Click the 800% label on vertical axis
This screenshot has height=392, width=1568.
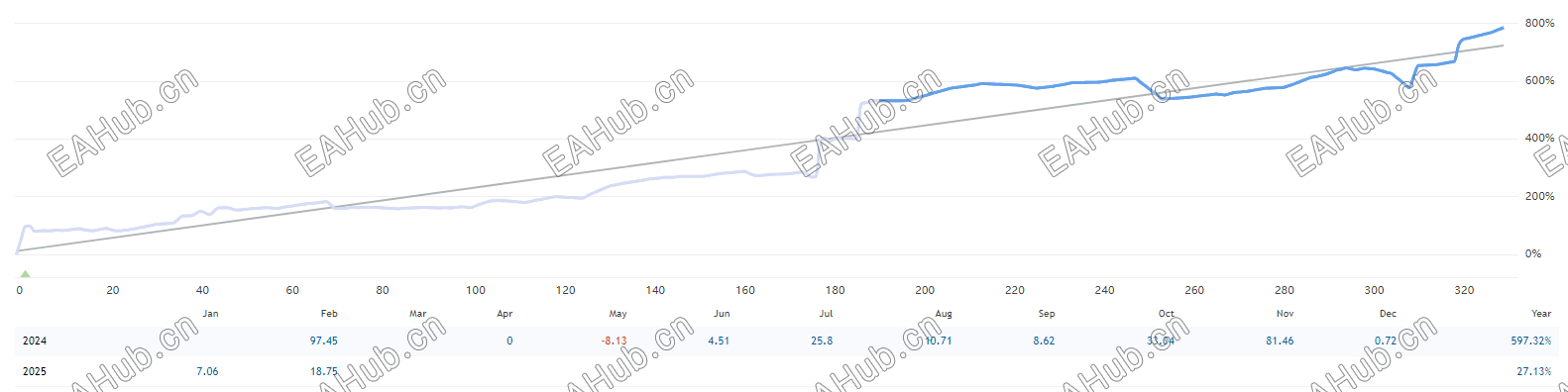click(x=1539, y=23)
